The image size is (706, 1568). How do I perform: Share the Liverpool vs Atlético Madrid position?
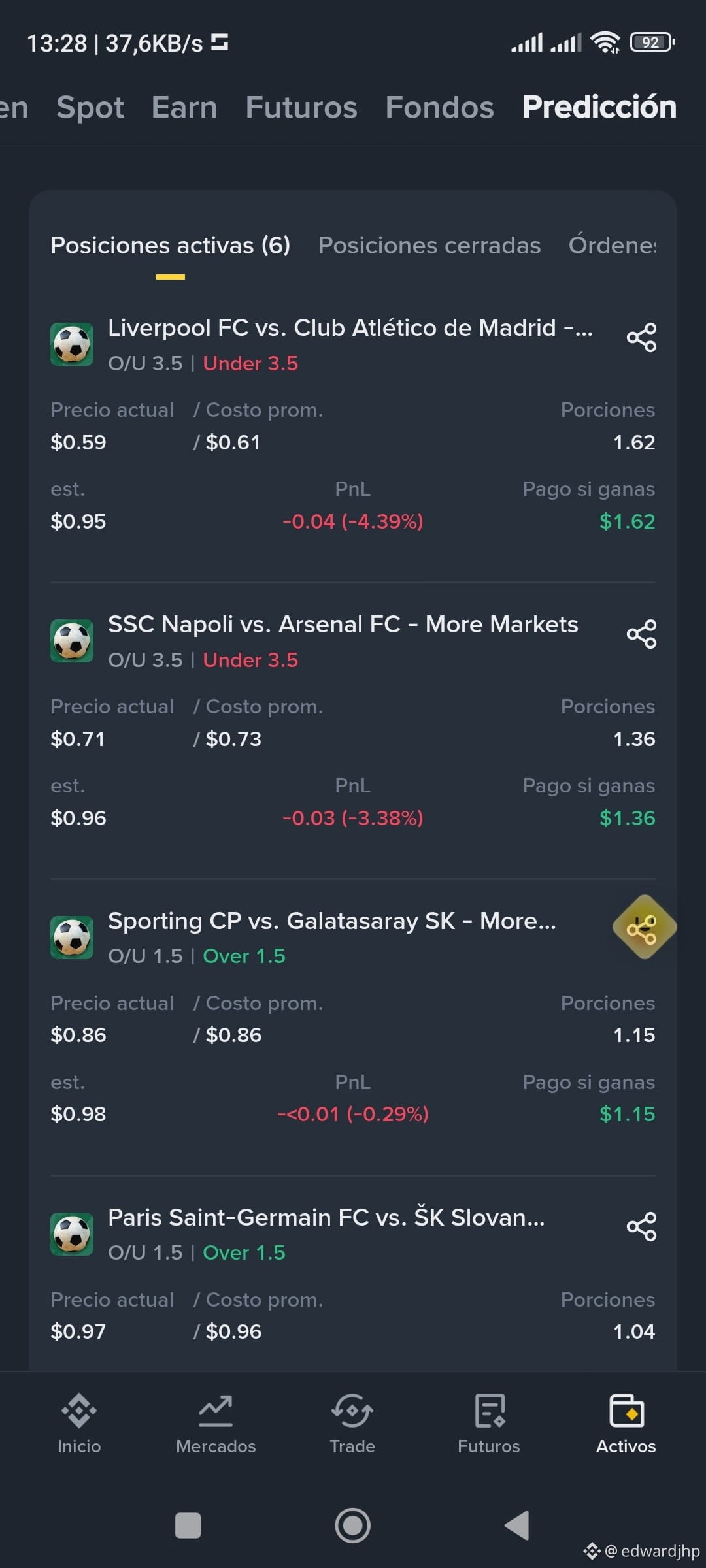[641, 338]
